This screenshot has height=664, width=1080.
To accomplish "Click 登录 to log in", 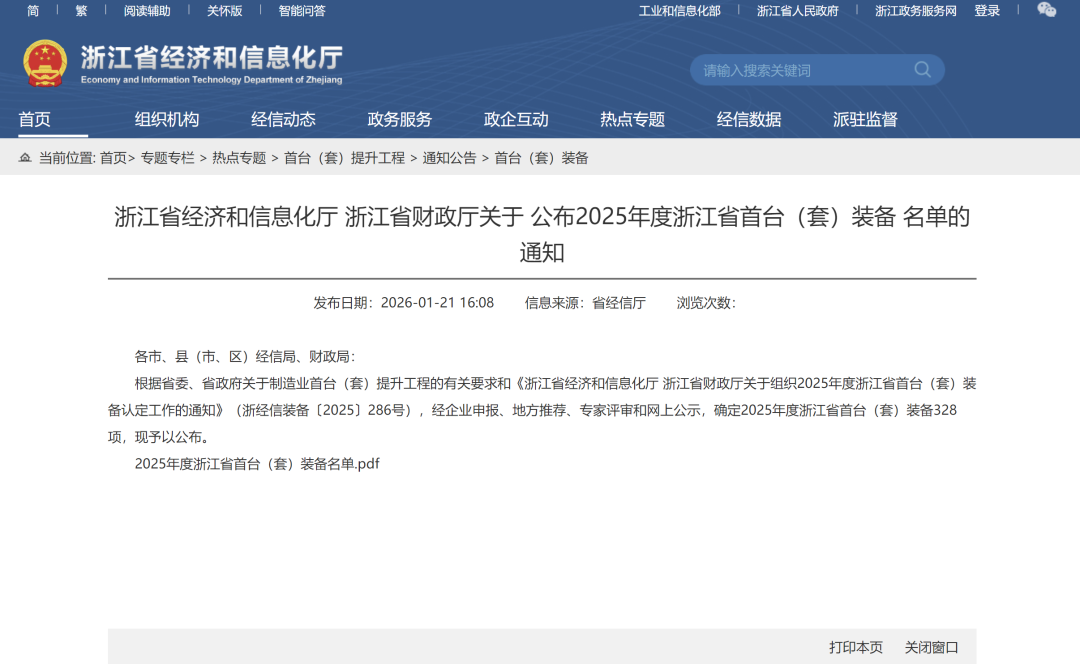I will pos(987,11).
